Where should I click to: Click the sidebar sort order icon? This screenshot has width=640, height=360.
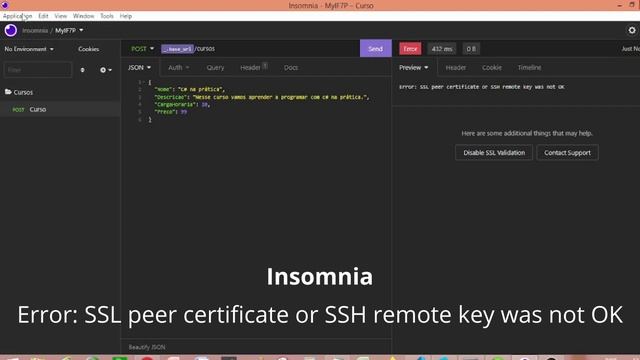(x=82, y=70)
